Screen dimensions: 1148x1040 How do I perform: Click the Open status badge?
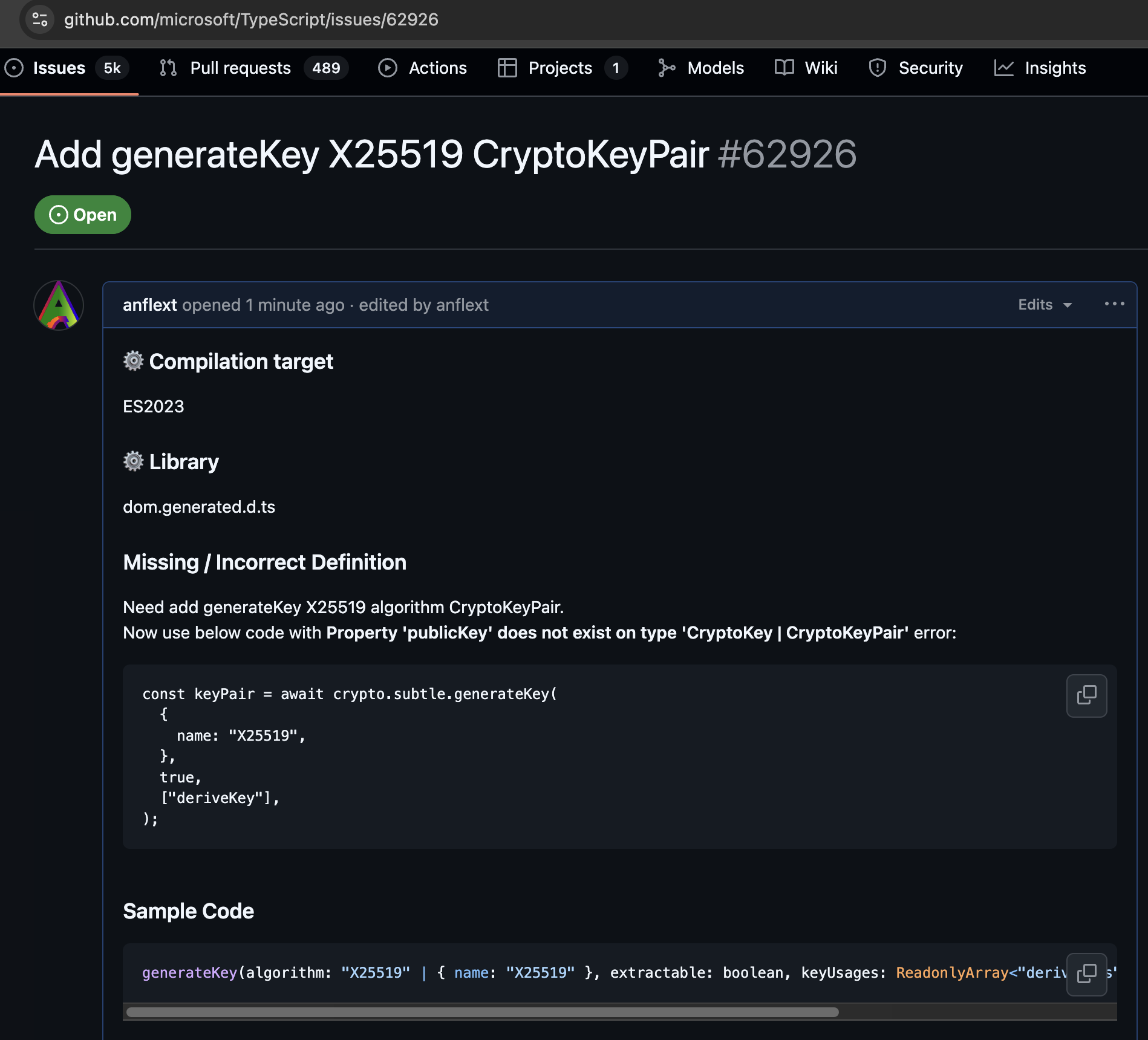tap(82, 214)
